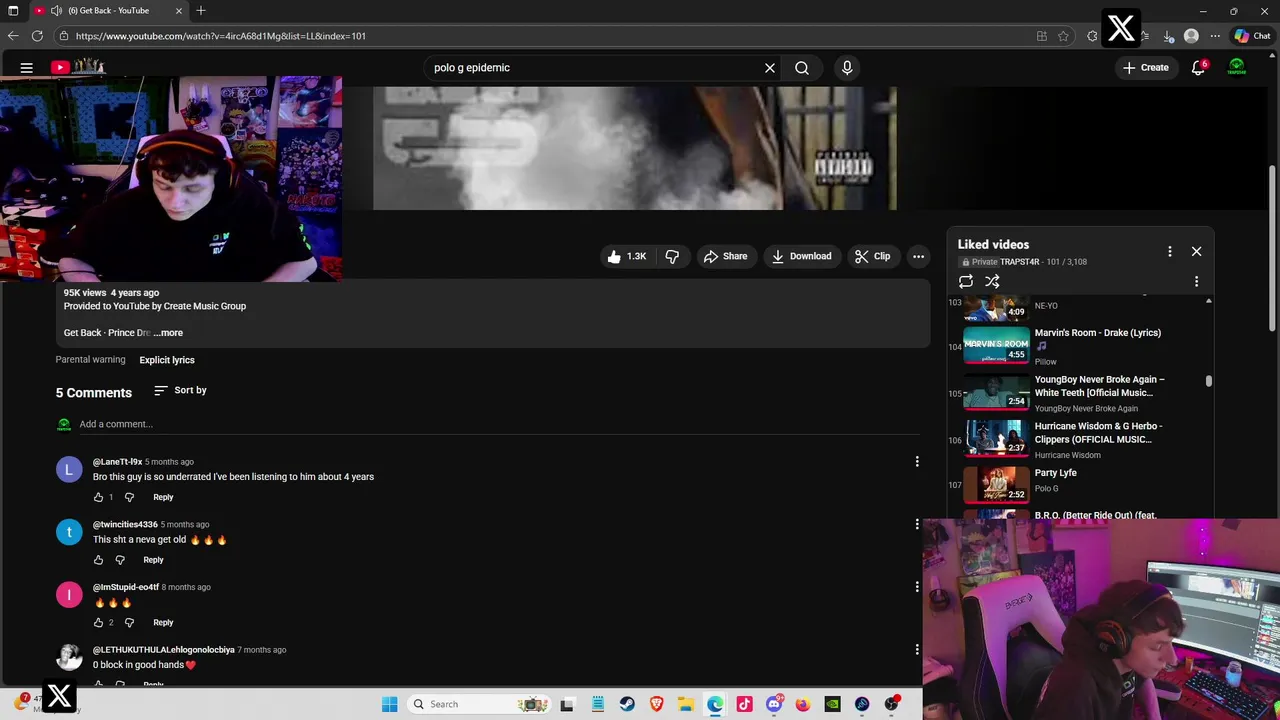
Task: Click the Clip button
Action: (872, 256)
